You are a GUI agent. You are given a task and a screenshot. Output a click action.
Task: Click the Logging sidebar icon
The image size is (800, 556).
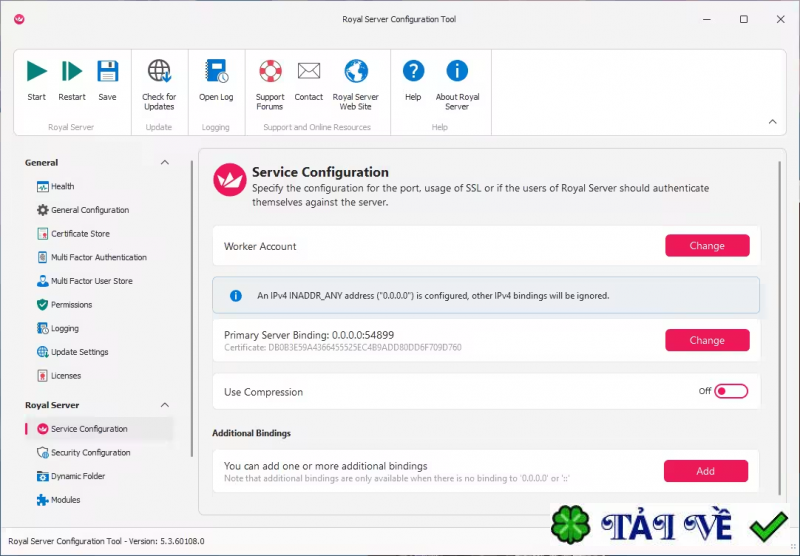tap(42, 328)
